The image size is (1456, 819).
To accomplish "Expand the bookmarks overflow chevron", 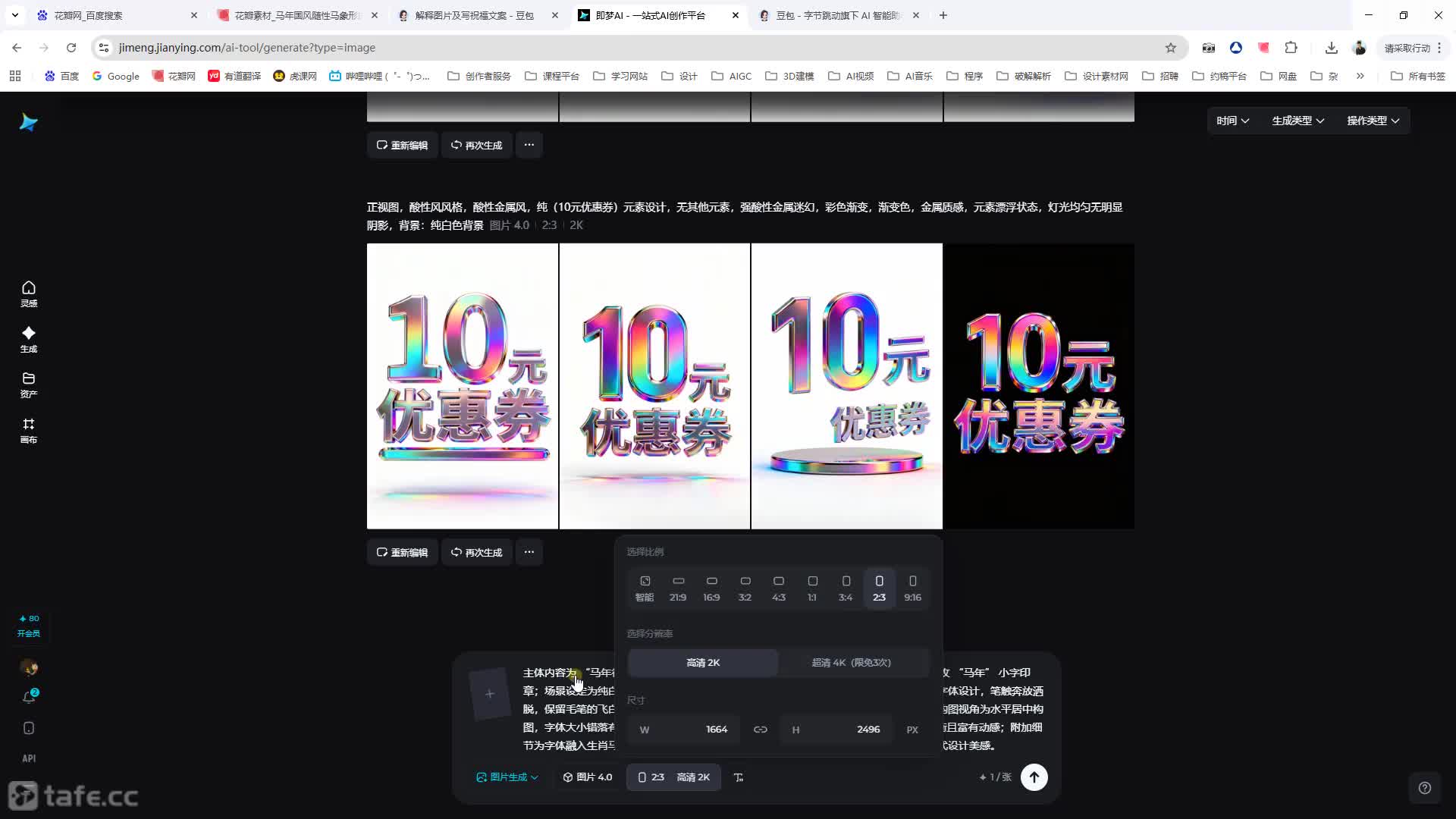I will 1360,76.
